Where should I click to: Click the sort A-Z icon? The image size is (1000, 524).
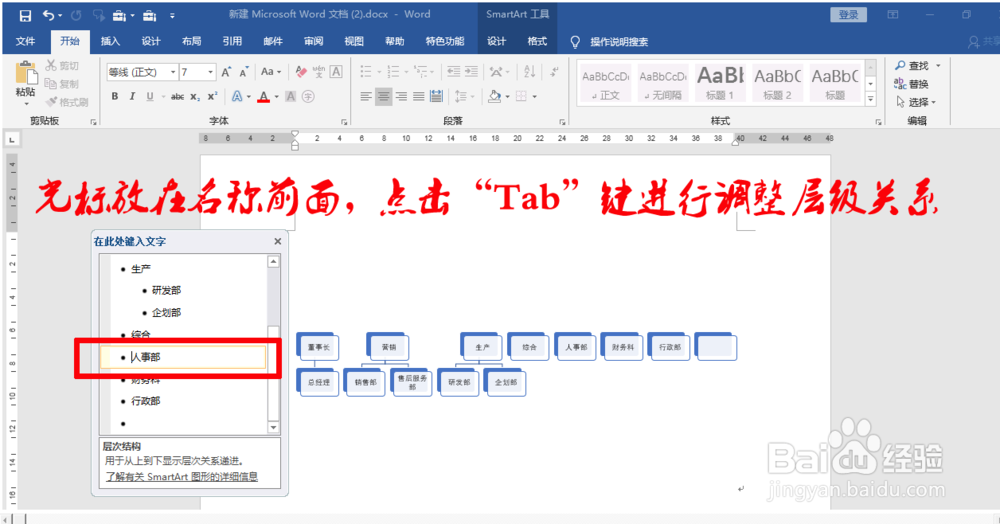click(529, 71)
